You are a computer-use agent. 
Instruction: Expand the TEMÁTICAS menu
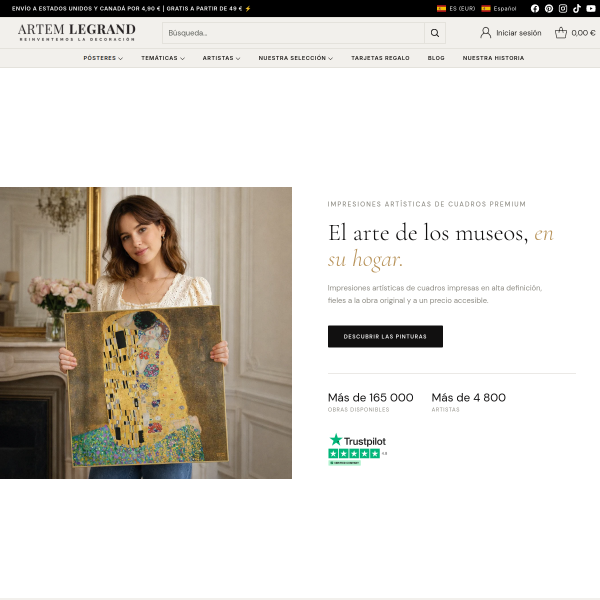pos(163,58)
